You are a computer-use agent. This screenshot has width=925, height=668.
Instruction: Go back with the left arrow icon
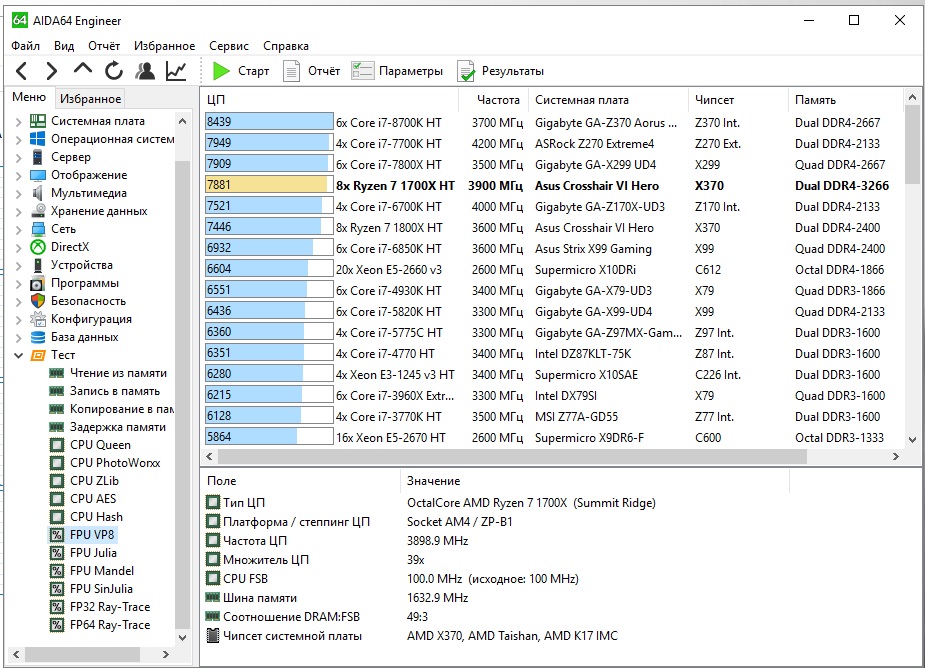[22, 71]
